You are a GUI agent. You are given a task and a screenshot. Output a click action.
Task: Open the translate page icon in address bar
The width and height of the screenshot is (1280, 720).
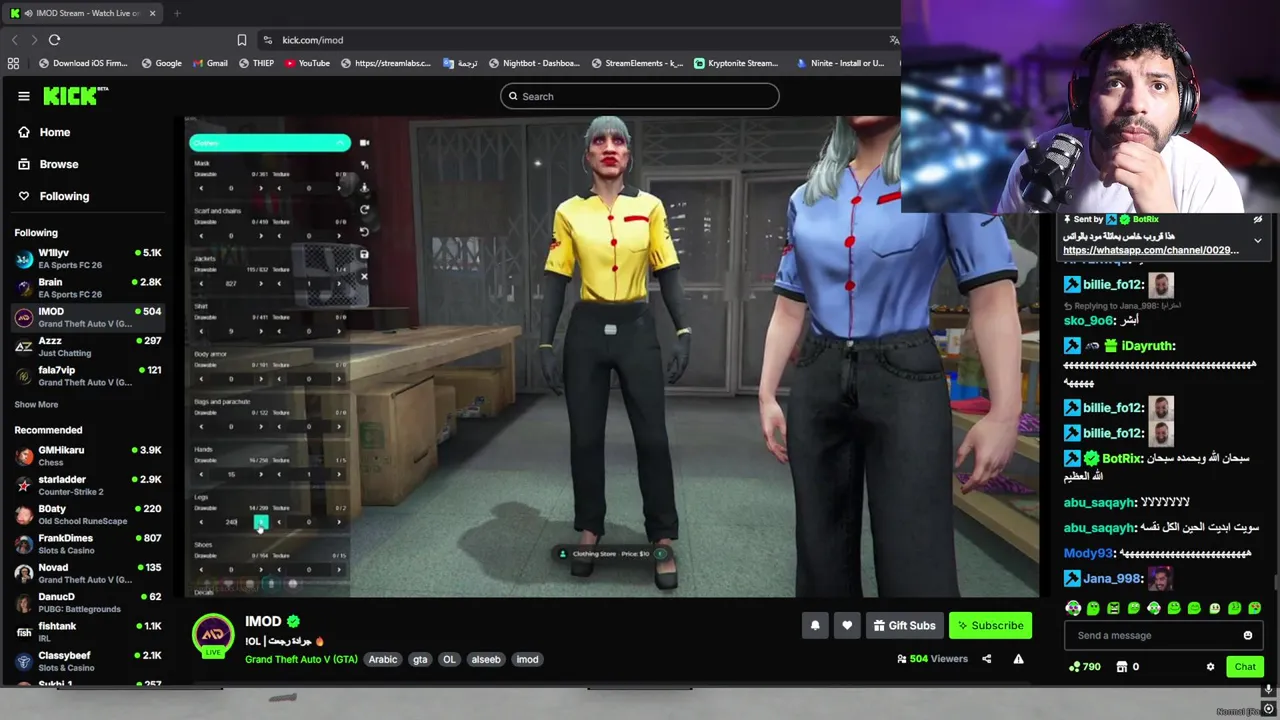[x=894, y=40]
